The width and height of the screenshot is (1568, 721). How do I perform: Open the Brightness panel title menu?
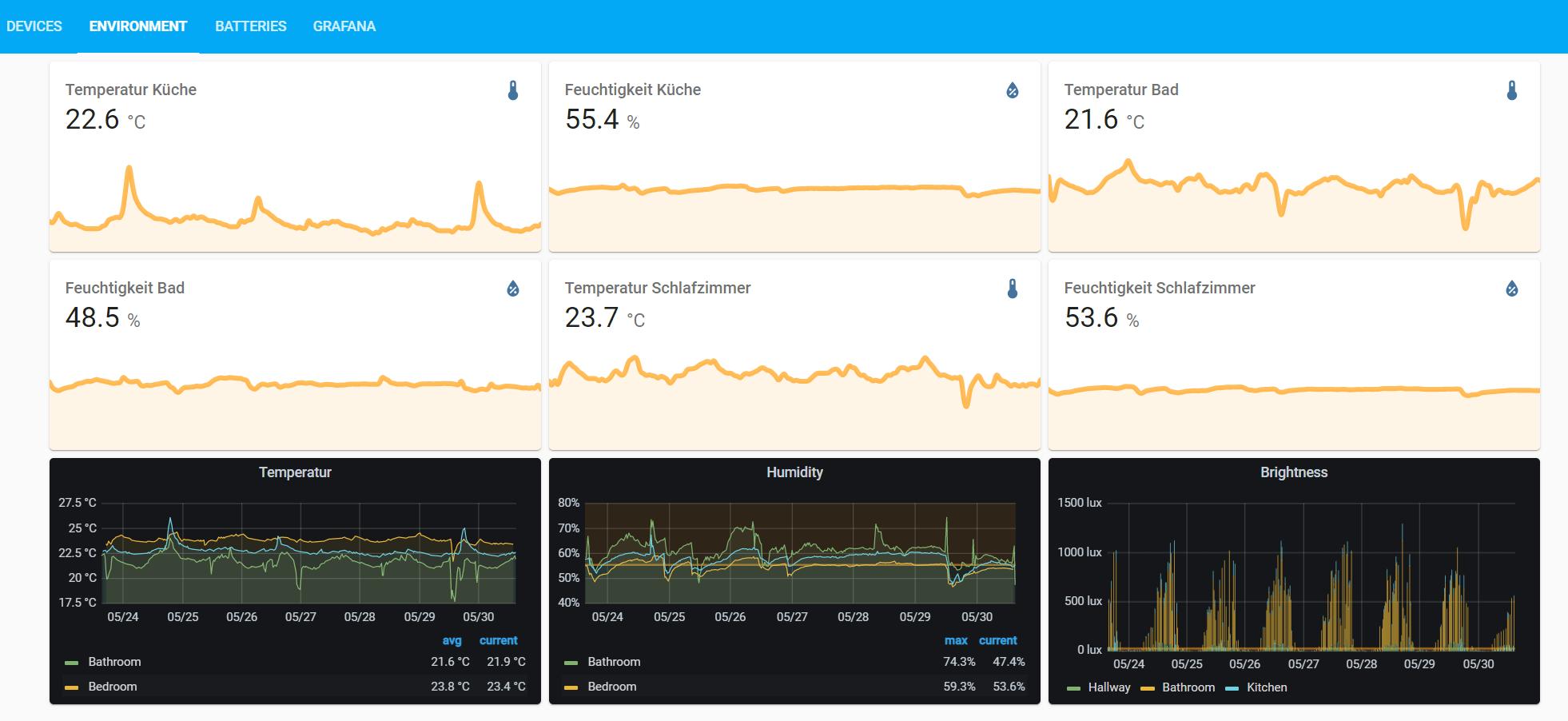[x=1293, y=472]
